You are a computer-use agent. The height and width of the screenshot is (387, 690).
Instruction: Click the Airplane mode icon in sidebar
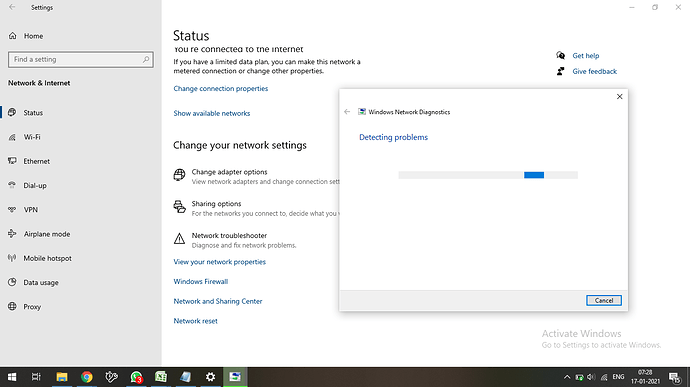click(12, 234)
